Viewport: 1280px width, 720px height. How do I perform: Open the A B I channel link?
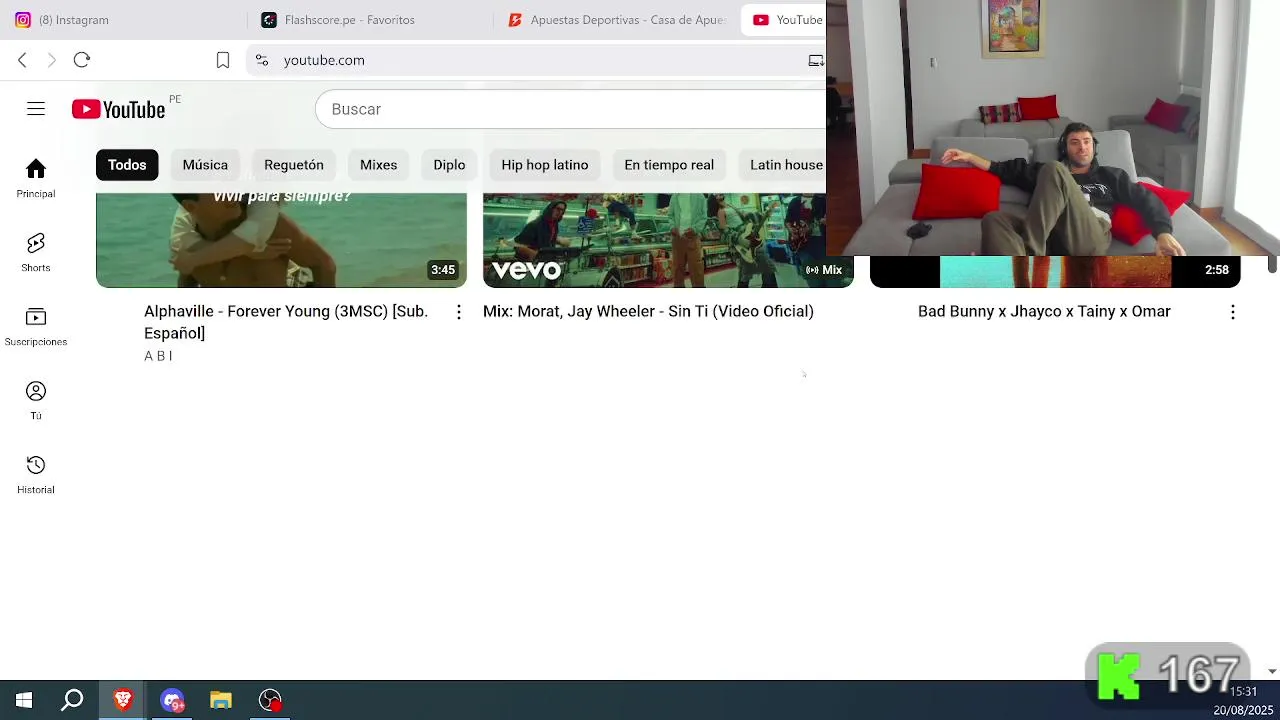click(158, 356)
